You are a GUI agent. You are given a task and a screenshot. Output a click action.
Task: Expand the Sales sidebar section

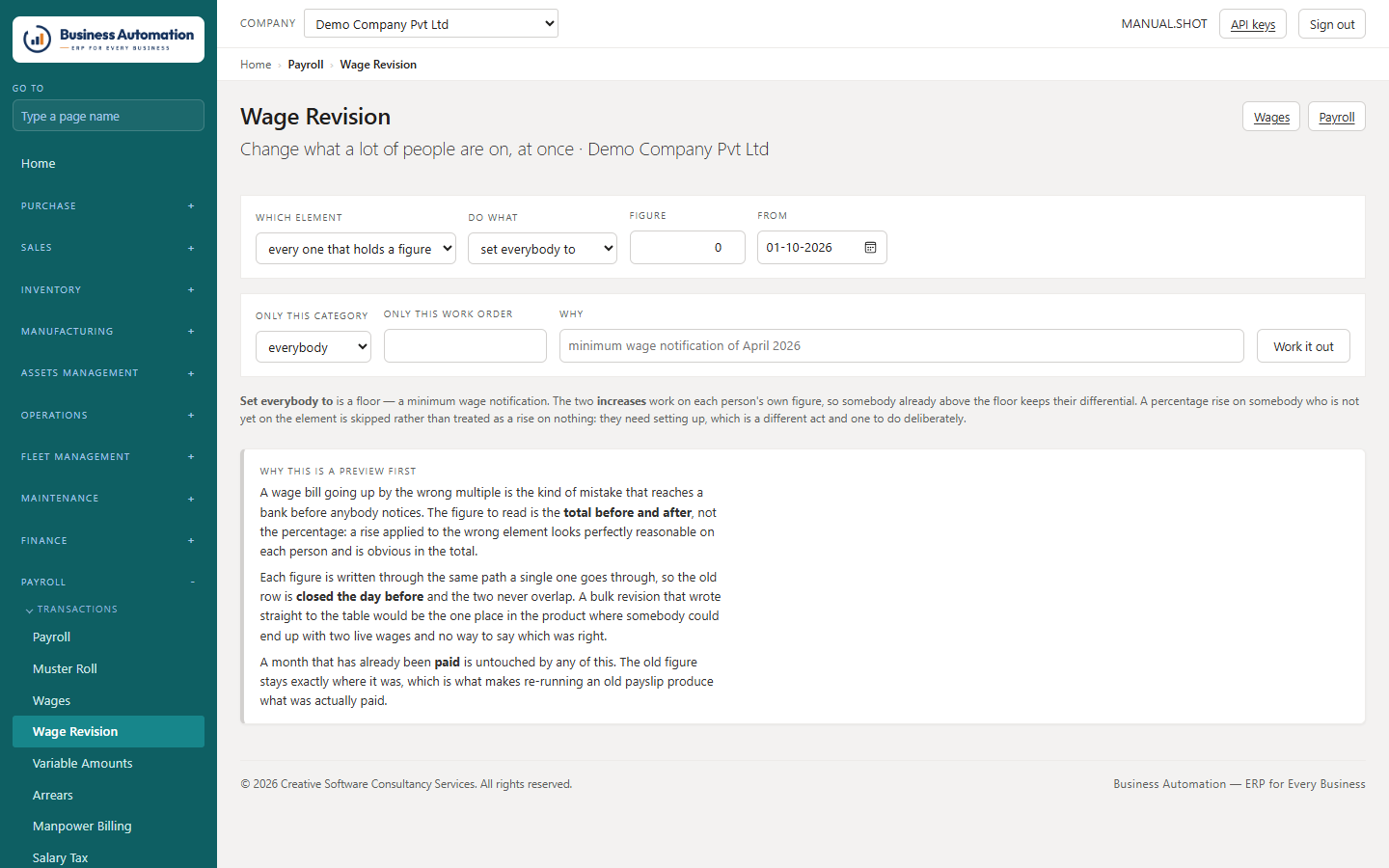coord(108,248)
